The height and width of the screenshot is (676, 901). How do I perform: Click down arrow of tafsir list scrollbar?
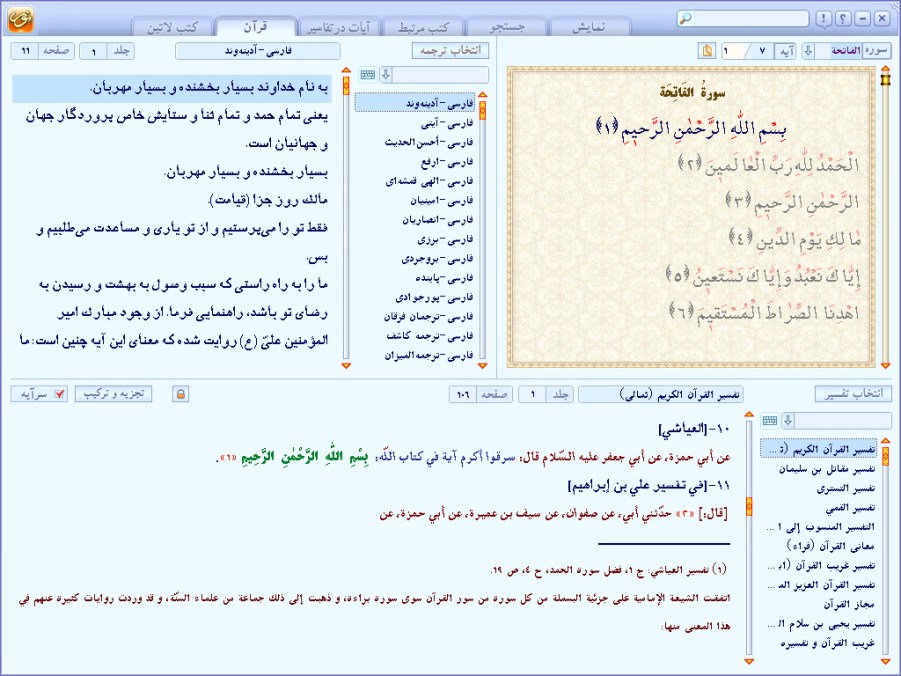point(885,661)
